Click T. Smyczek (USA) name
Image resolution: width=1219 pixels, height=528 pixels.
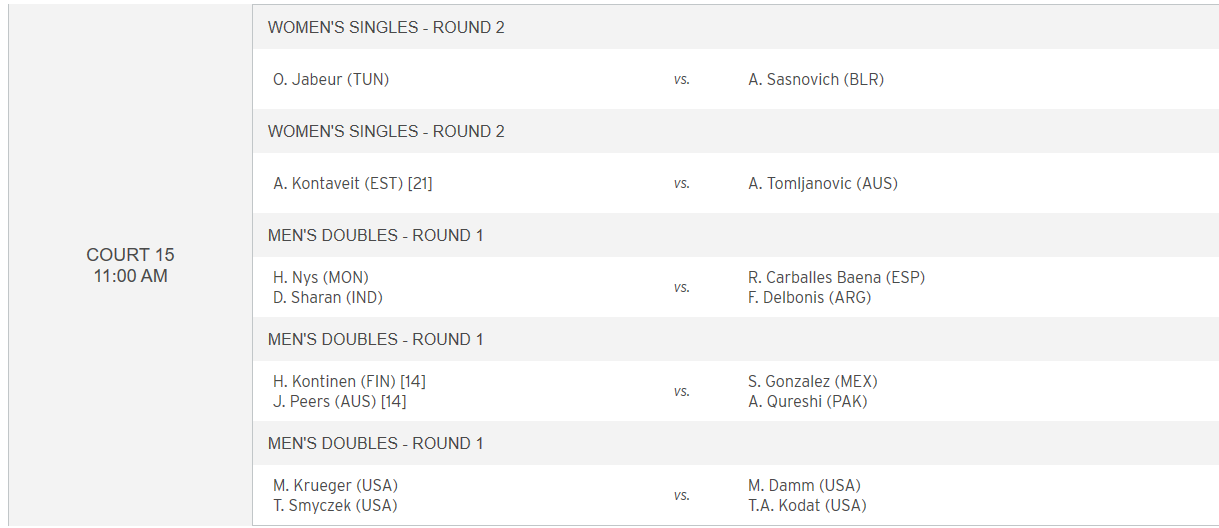pyautogui.click(x=335, y=505)
